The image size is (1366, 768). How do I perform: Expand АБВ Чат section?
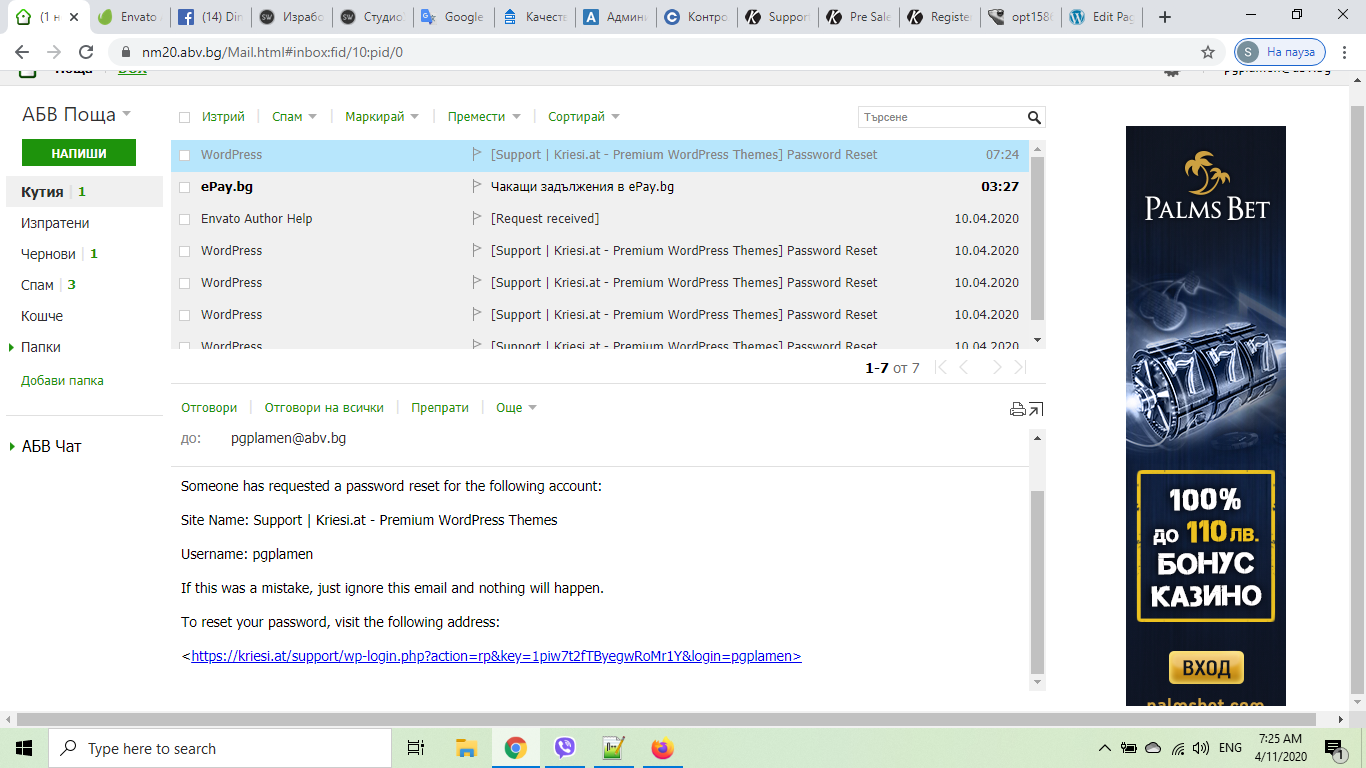coord(11,446)
